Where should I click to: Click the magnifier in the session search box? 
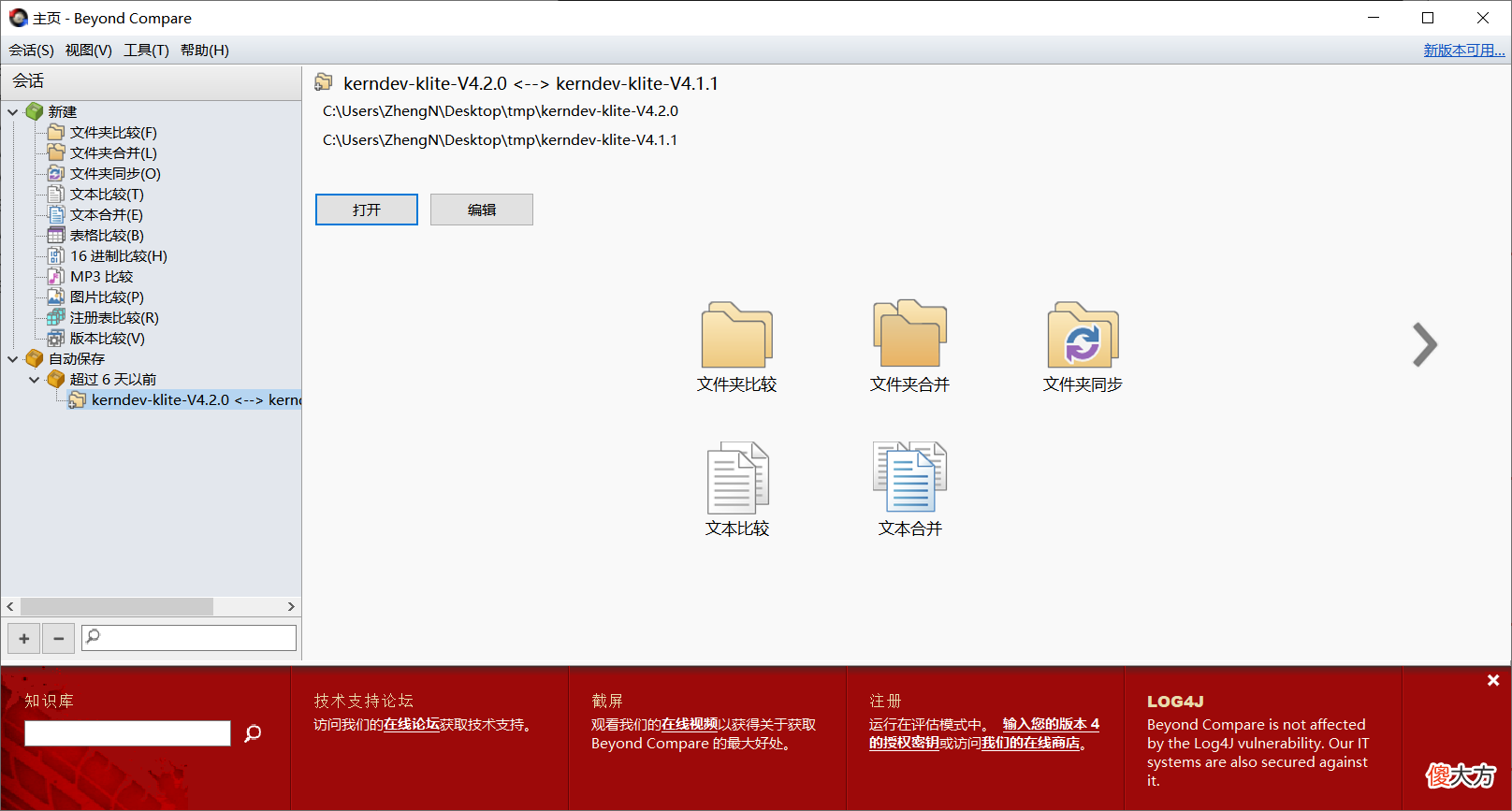[93, 637]
